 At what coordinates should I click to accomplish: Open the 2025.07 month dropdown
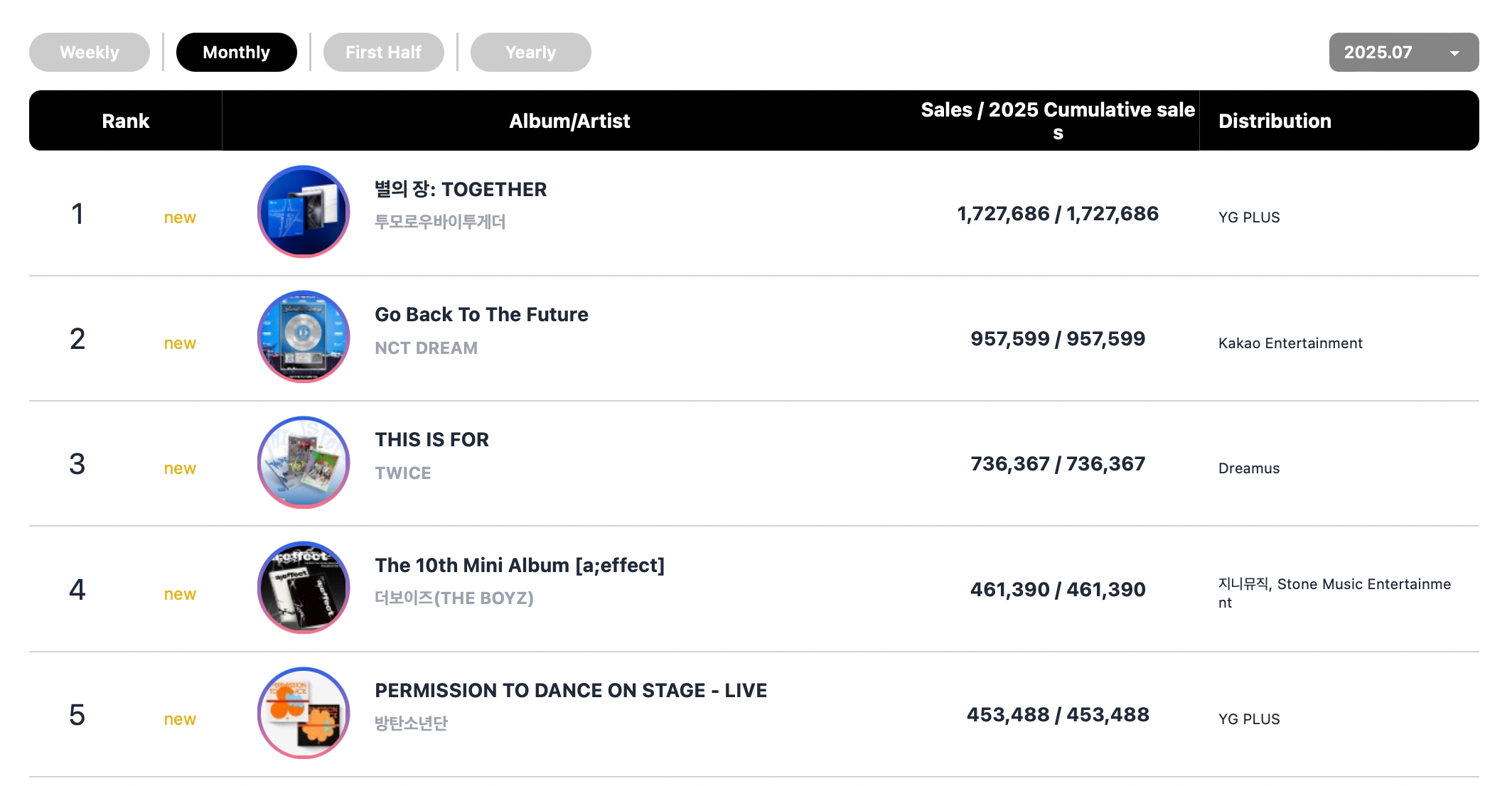(x=1404, y=52)
